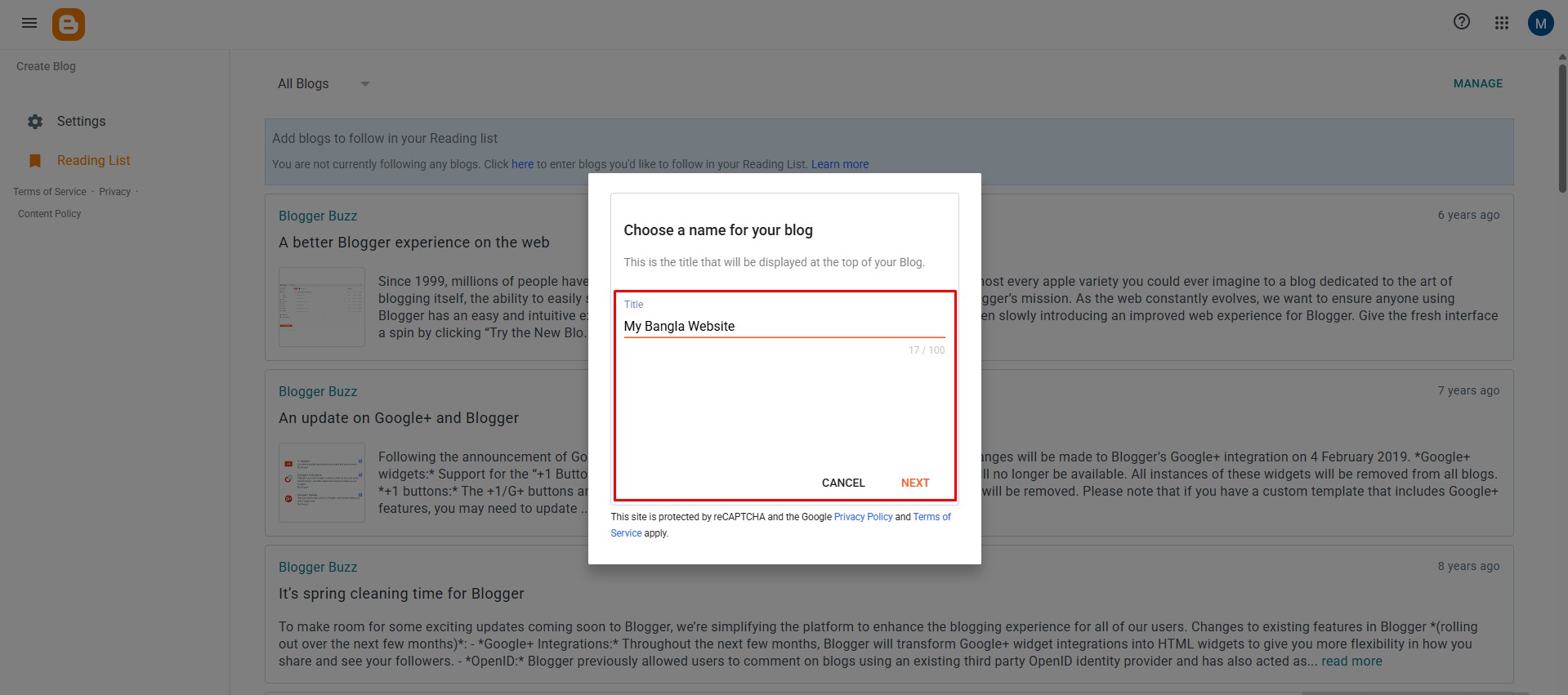Select the Reading List menu item
Viewport: 1568px width, 695px height.
[x=93, y=161]
